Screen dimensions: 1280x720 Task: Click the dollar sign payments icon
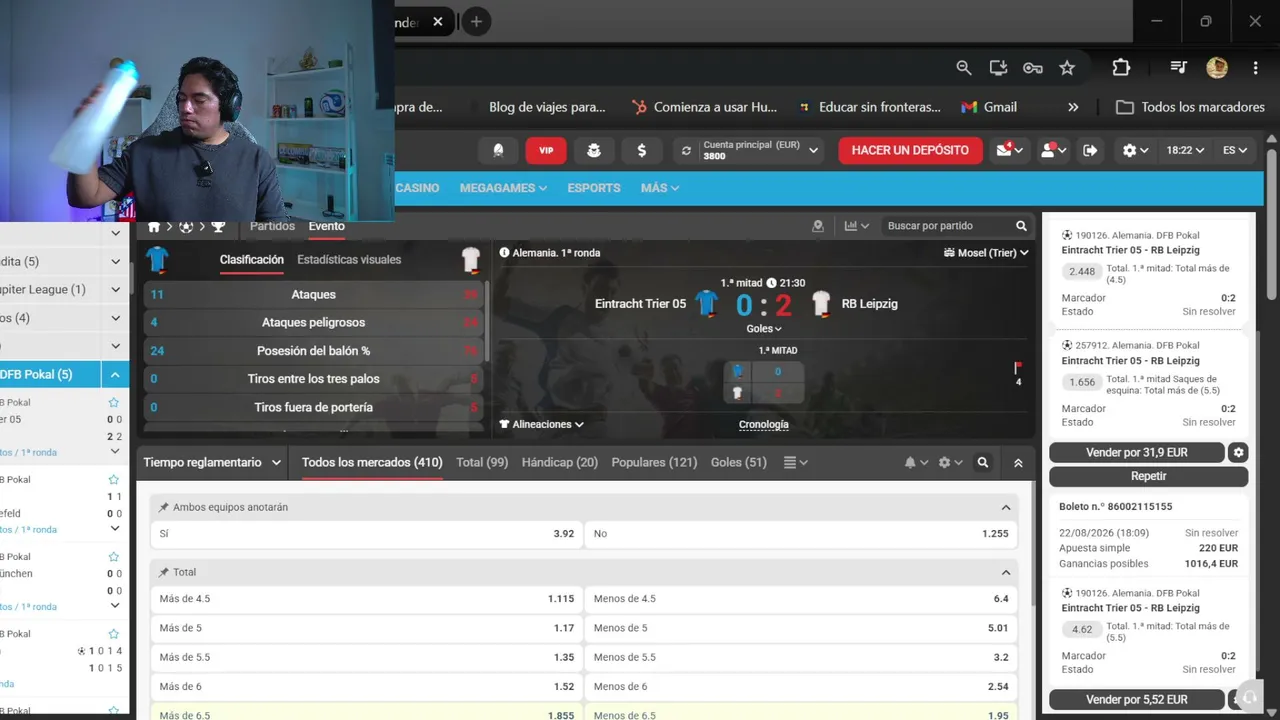pyautogui.click(x=641, y=150)
